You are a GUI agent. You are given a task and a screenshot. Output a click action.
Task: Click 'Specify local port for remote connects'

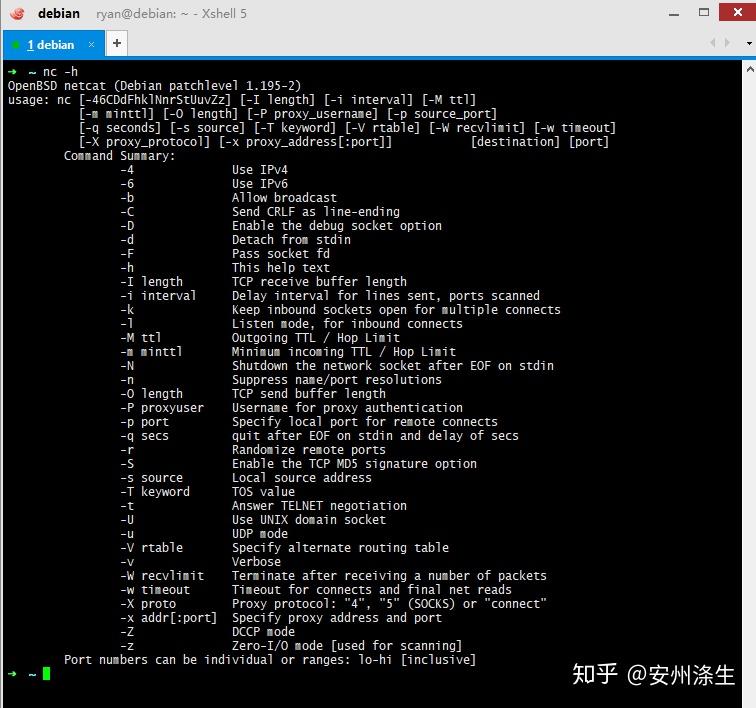[365, 422]
